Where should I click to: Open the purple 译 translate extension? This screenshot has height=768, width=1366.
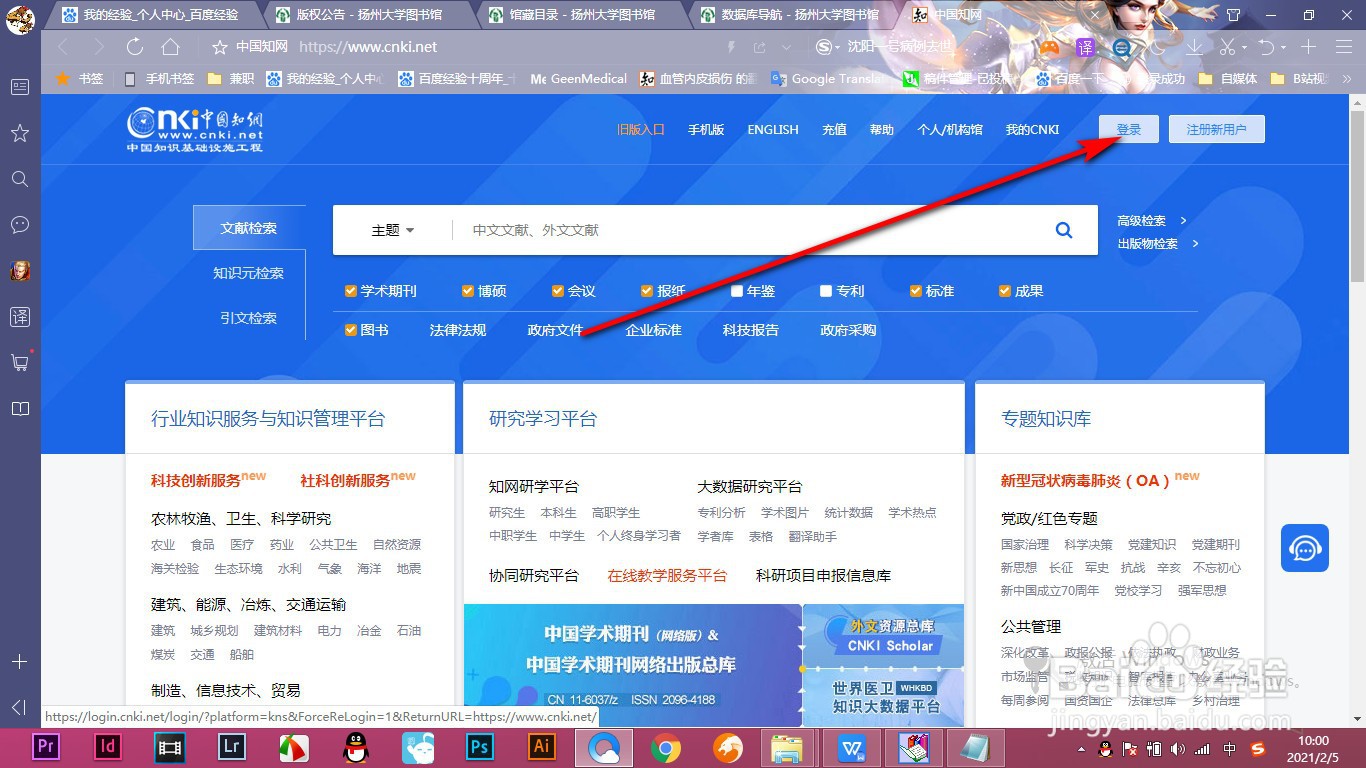(x=1085, y=47)
